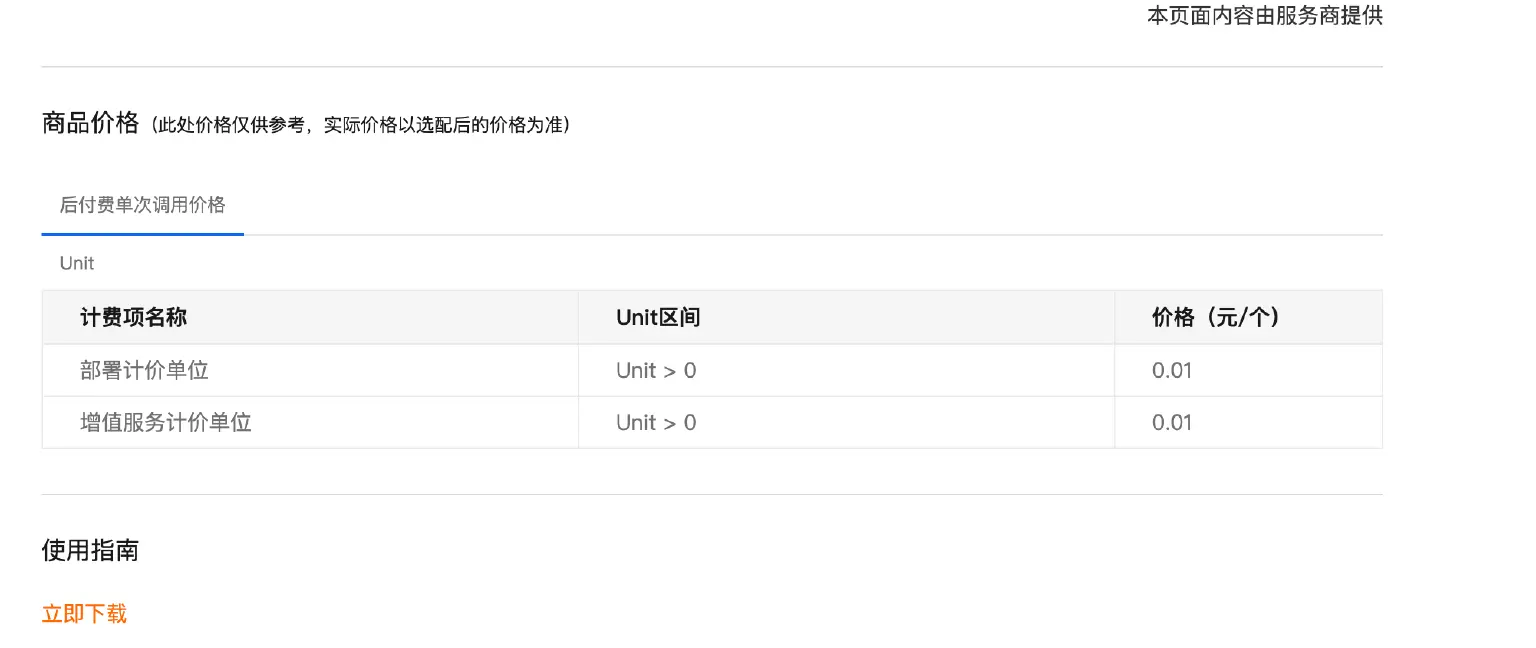Click the Unit区间 column header
The image size is (1536, 648).
658,317
